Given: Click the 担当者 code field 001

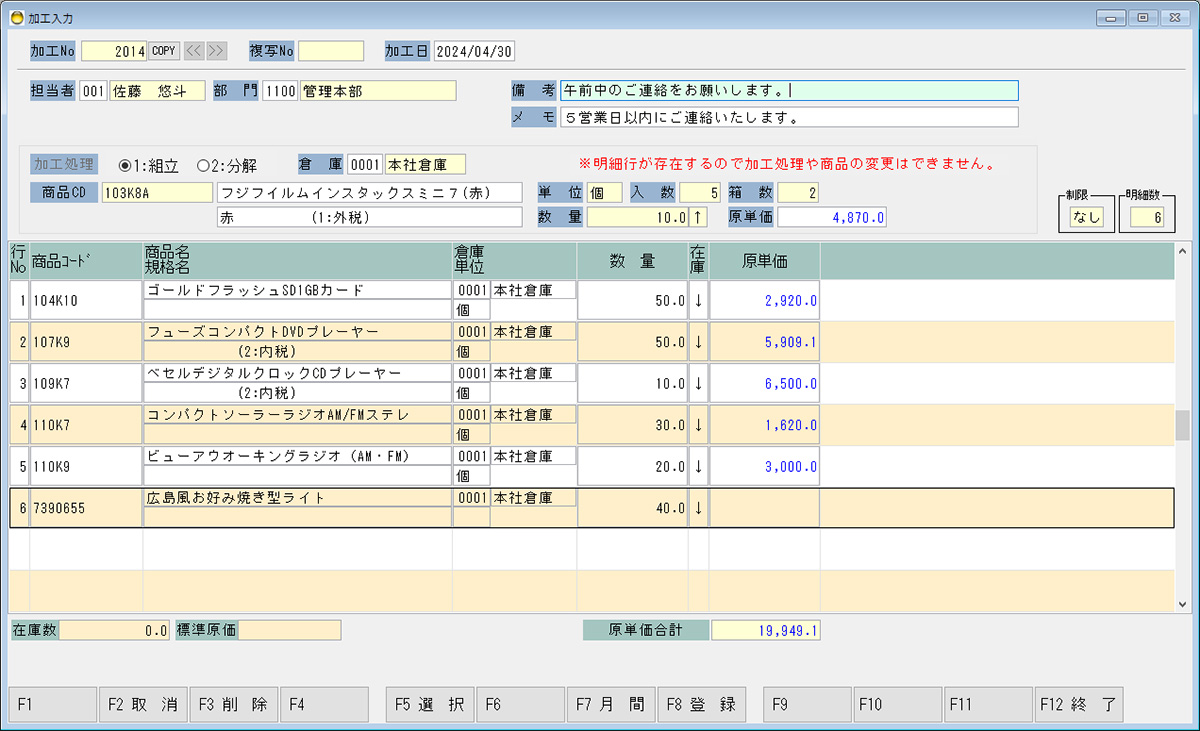Looking at the screenshot, I should coord(94,91).
